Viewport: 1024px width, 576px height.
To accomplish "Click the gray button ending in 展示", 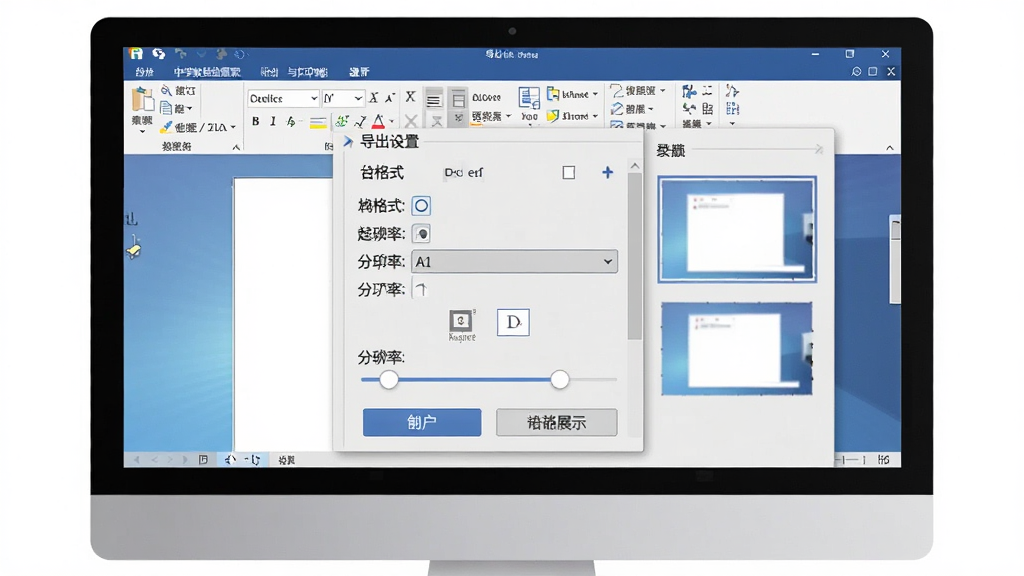I will [x=556, y=423].
